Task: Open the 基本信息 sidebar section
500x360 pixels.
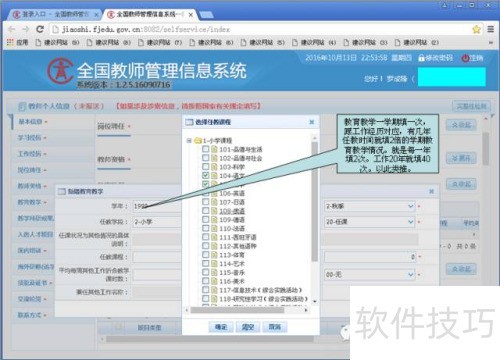Action: 30,122
